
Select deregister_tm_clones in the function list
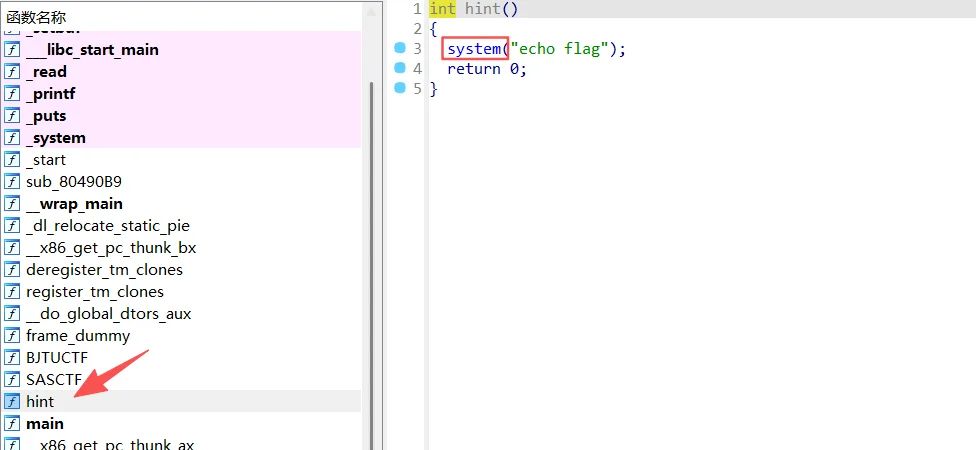(x=104, y=270)
